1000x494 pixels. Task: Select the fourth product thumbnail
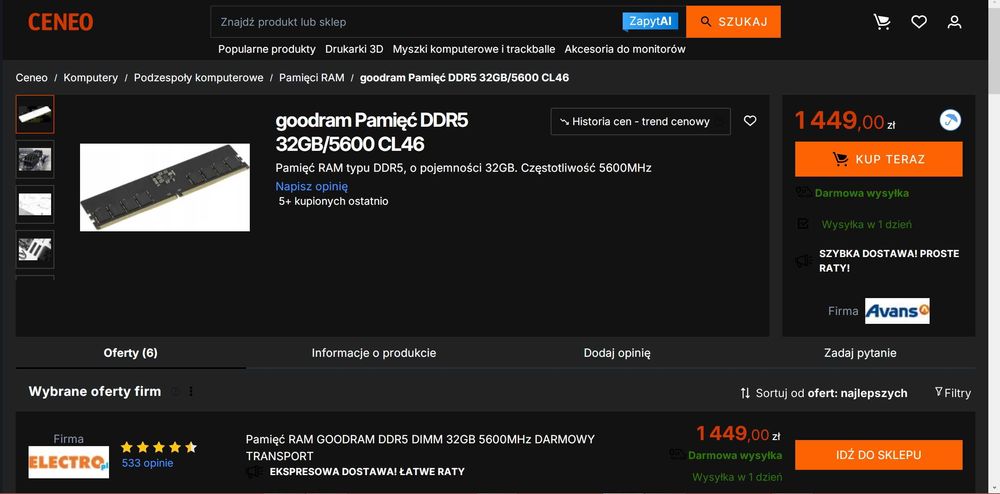coord(35,249)
